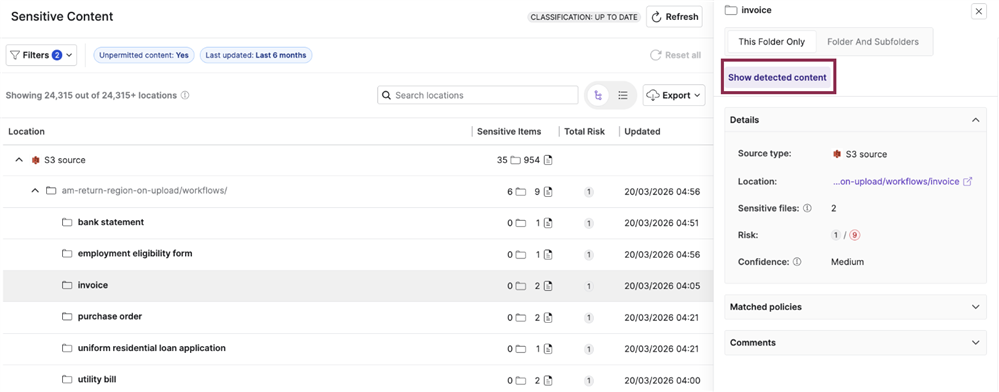999x392 pixels.
Task: Select the purchase order folder row
Action: click(357, 317)
